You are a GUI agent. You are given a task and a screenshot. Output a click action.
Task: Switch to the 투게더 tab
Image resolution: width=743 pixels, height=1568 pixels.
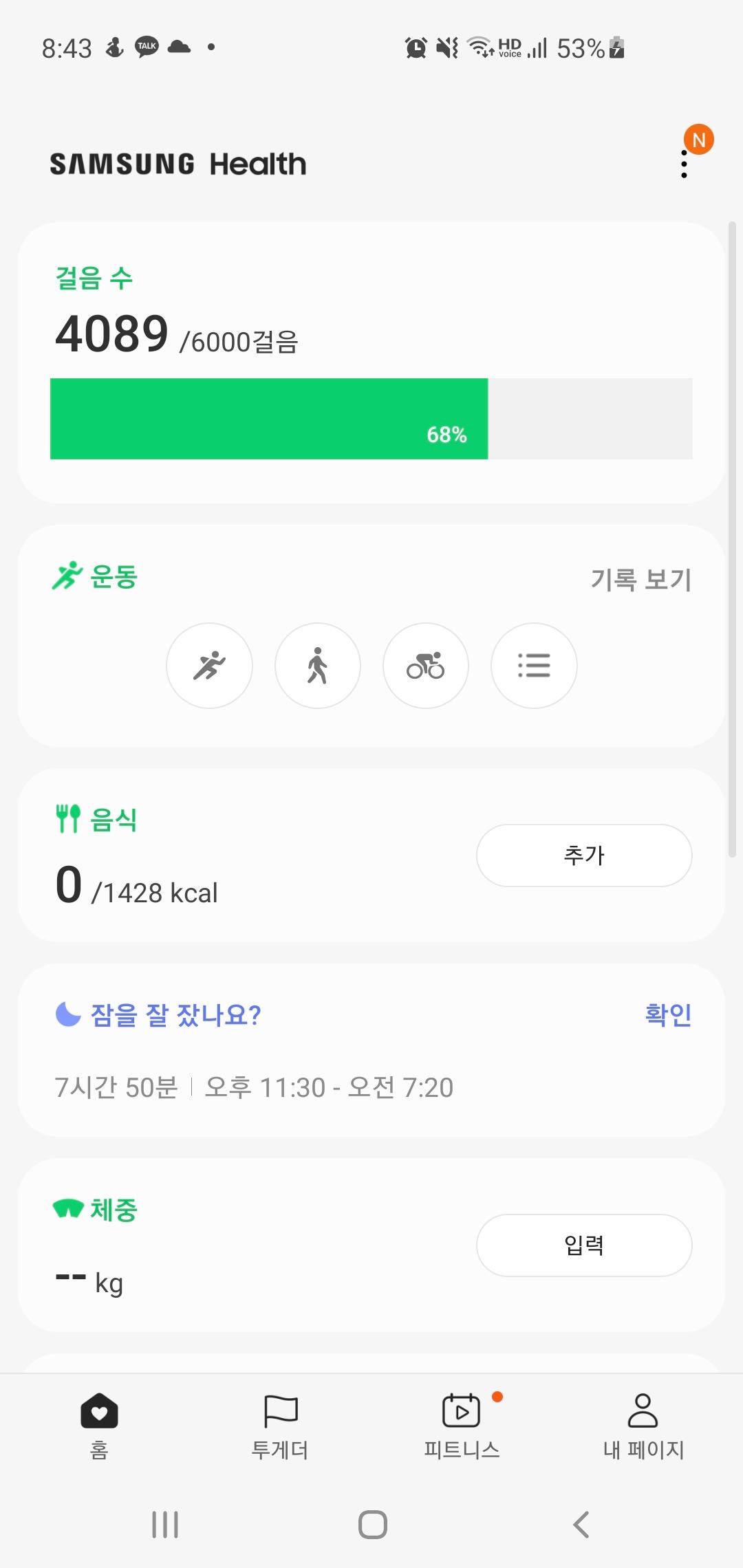coord(280,1426)
